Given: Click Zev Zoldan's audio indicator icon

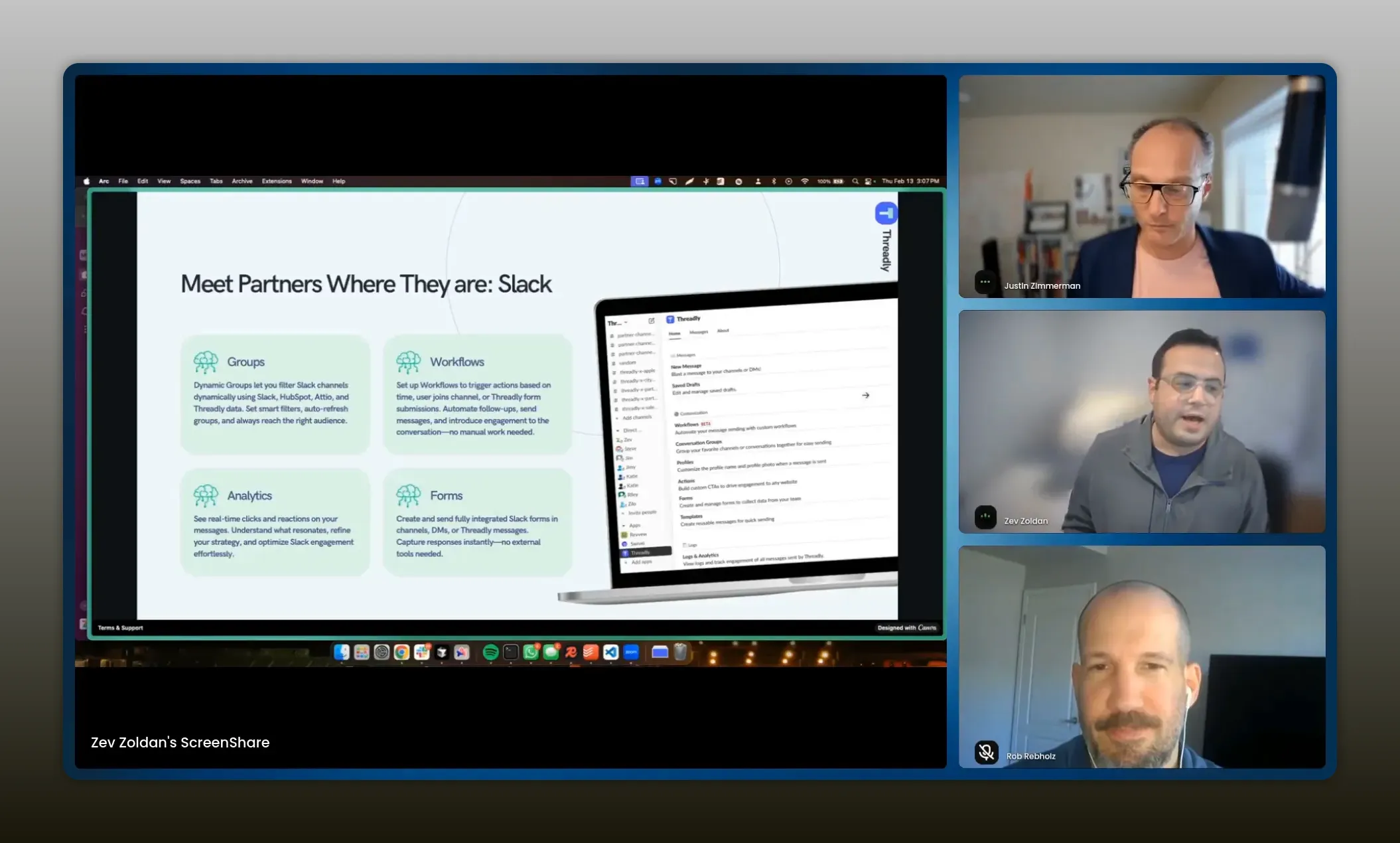Looking at the screenshot, I should coord(985,517).
